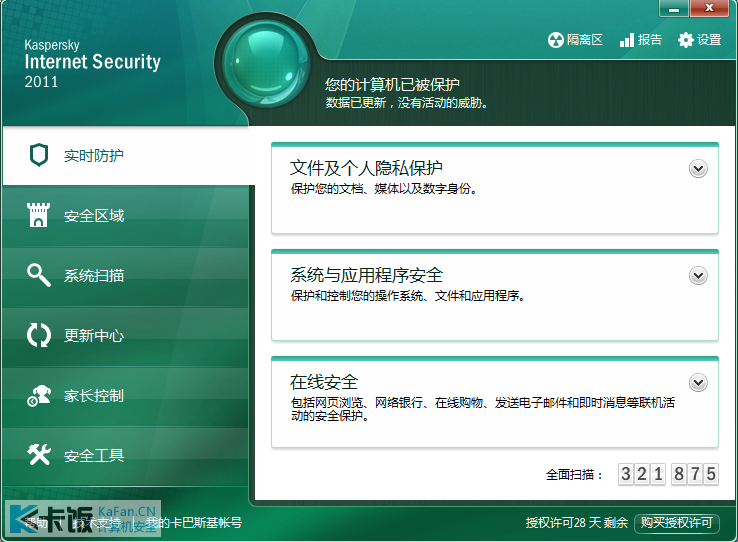Open the 我的卡巴斯基帐号 link
Image resolution: width=738 pixels, height=542 pixels.
point(193,523)
